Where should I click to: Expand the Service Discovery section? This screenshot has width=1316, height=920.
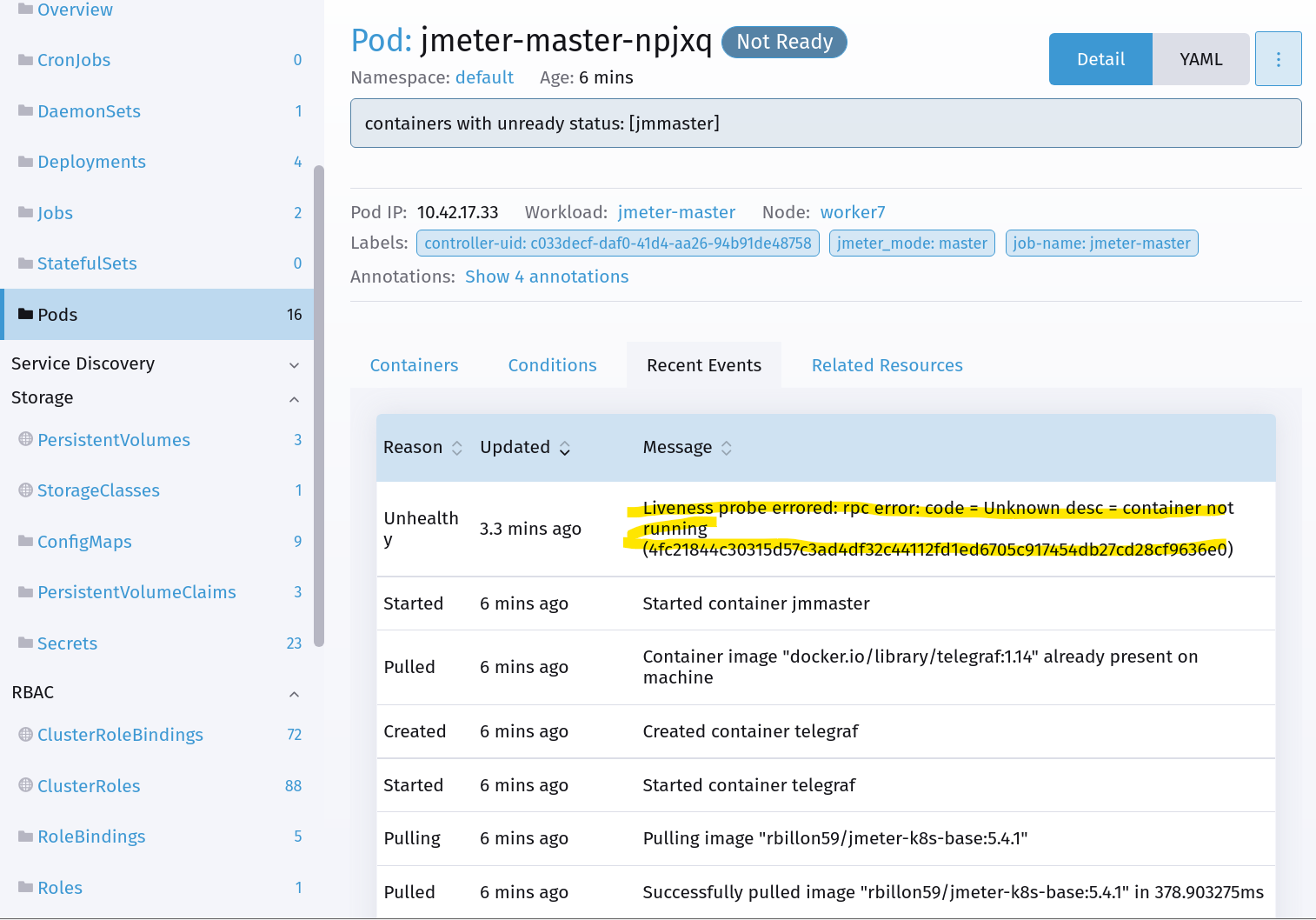tap(294, 364)
